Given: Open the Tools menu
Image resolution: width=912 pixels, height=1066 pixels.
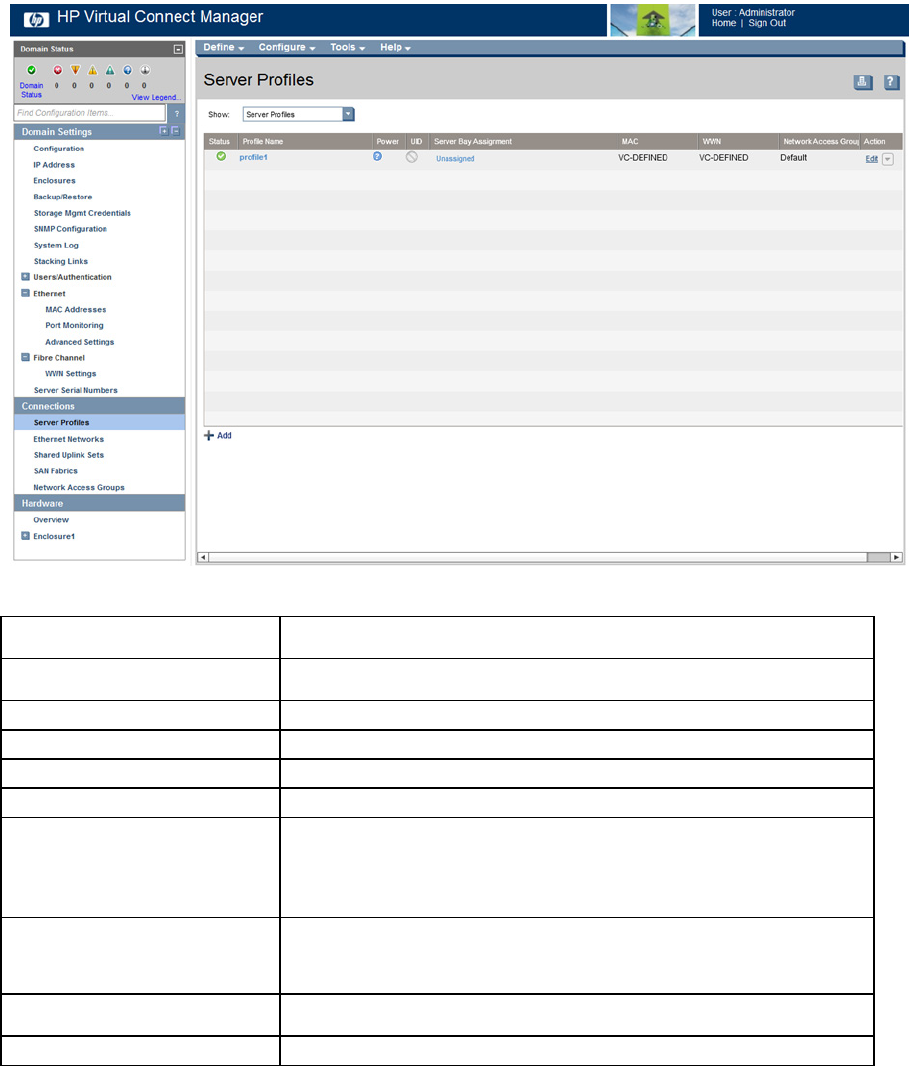Looking at the screenshot, I should [348, 47].
